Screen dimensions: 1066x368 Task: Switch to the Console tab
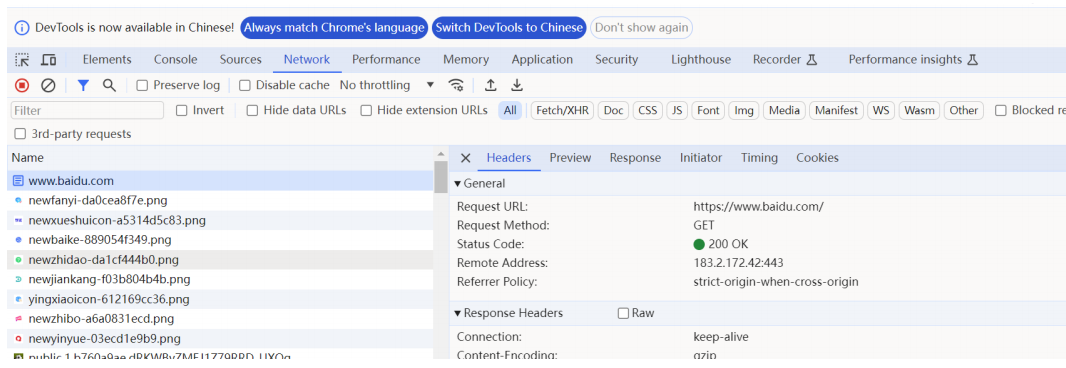coord(175,60)
